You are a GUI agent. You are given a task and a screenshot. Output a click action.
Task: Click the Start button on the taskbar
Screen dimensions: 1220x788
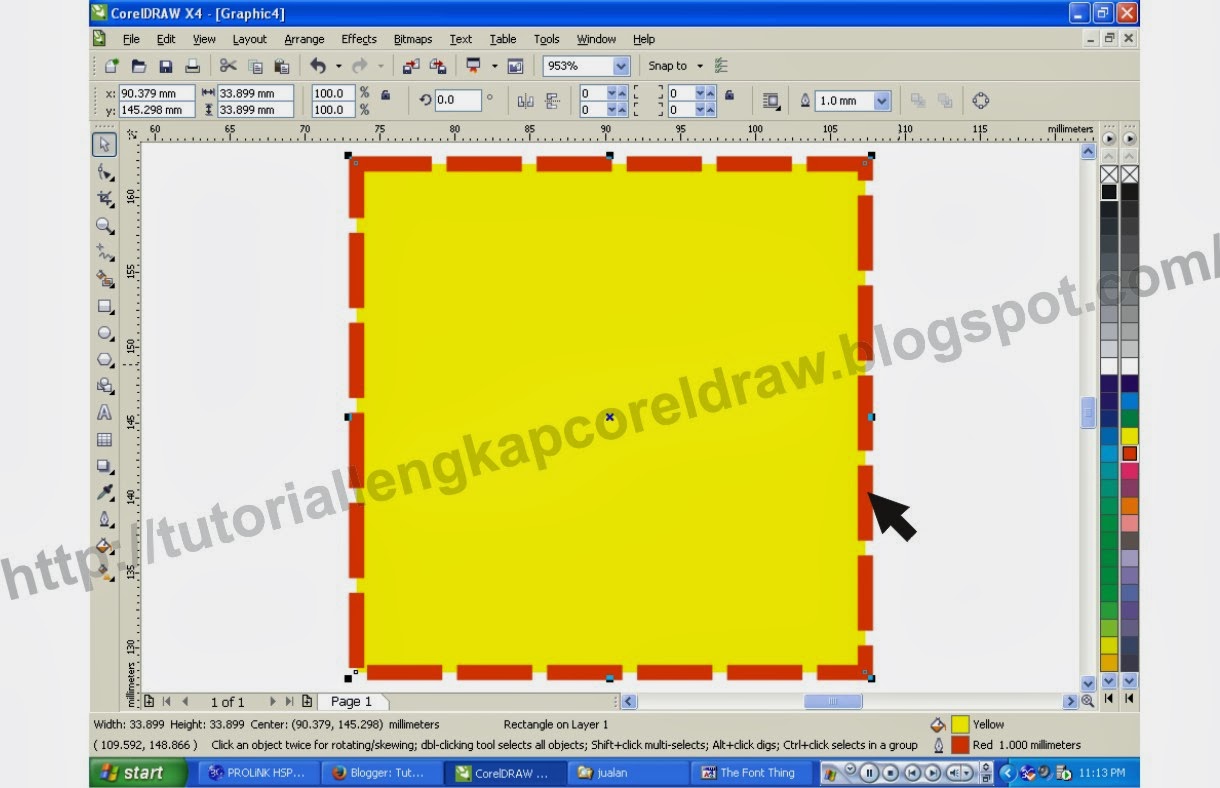(137, 772)
